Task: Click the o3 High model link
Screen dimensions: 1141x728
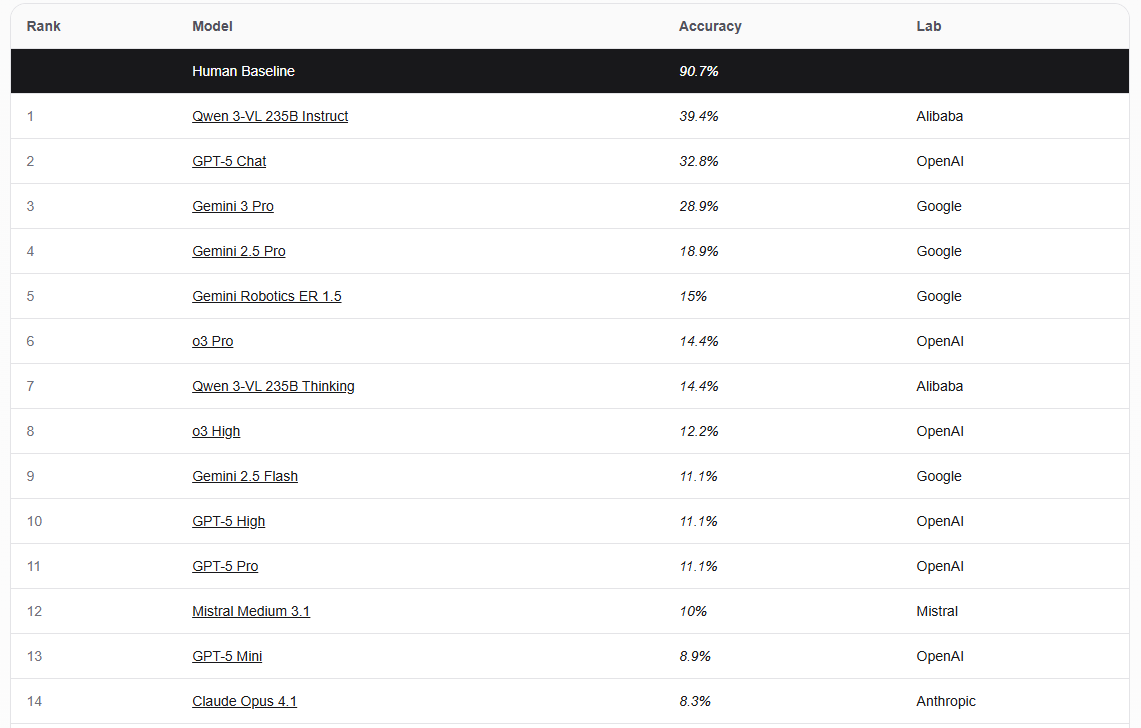Action: coord(216,431)
